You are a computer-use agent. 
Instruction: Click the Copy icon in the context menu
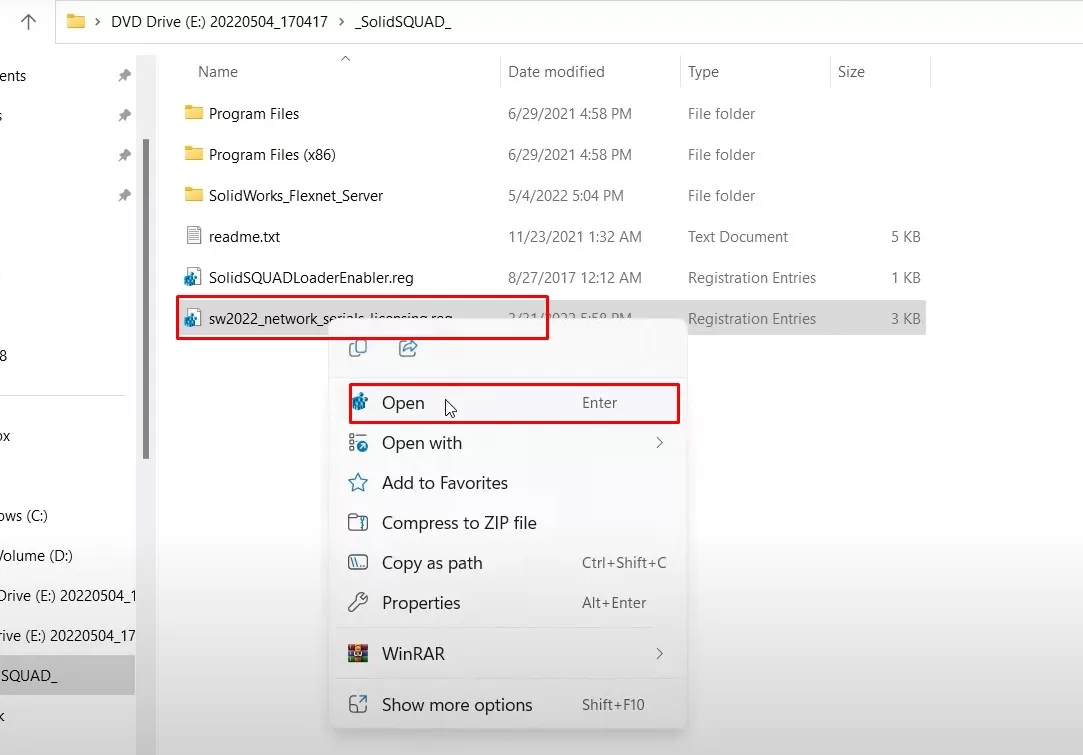[x=357, y=348]
